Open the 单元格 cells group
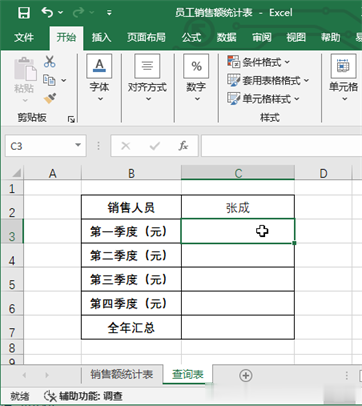Viewport: 362px width, 406px height. (x=344, y=78)
